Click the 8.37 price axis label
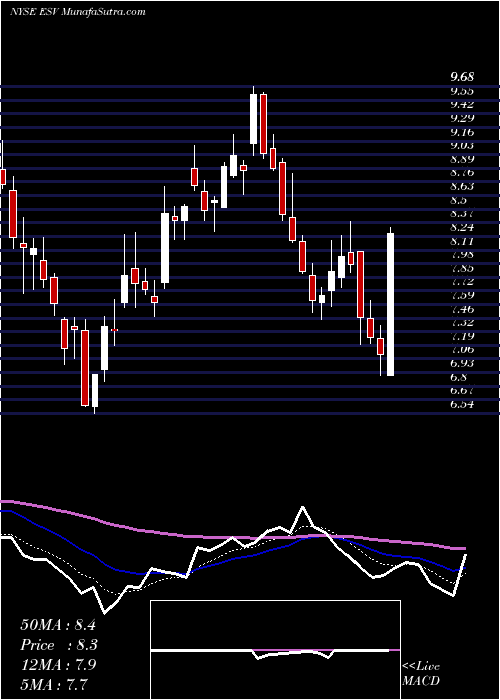 (x=462, y=213)
